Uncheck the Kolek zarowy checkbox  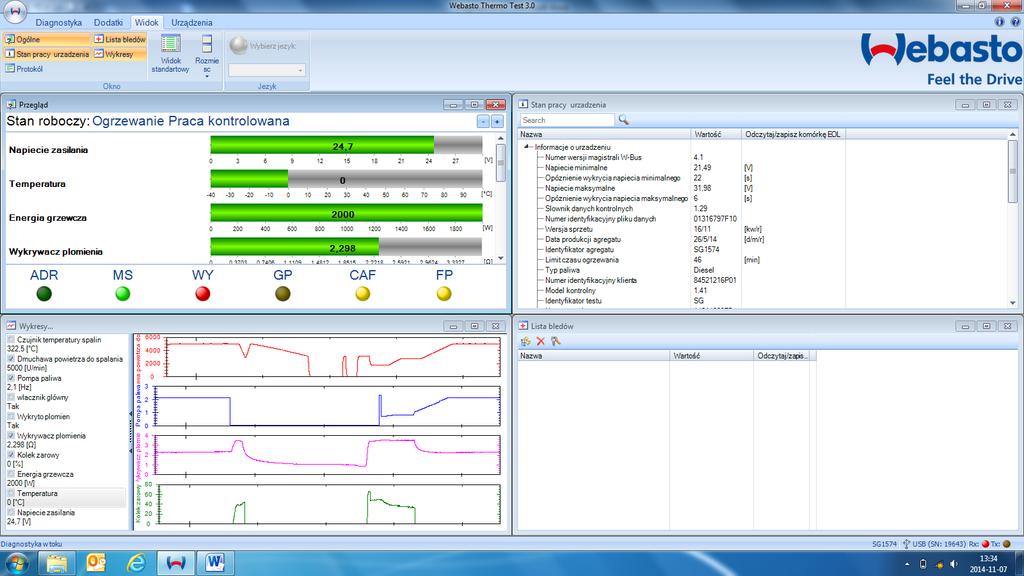point(11,455)
